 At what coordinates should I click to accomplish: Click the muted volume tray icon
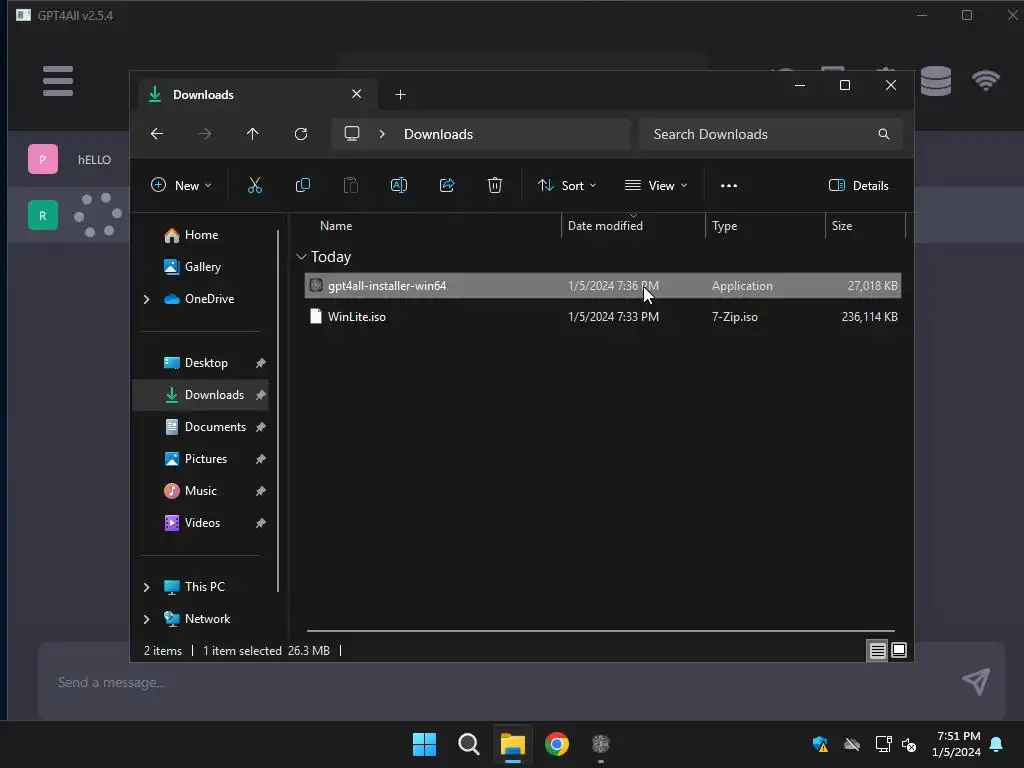pyautogui.click(x=909, y=744)
